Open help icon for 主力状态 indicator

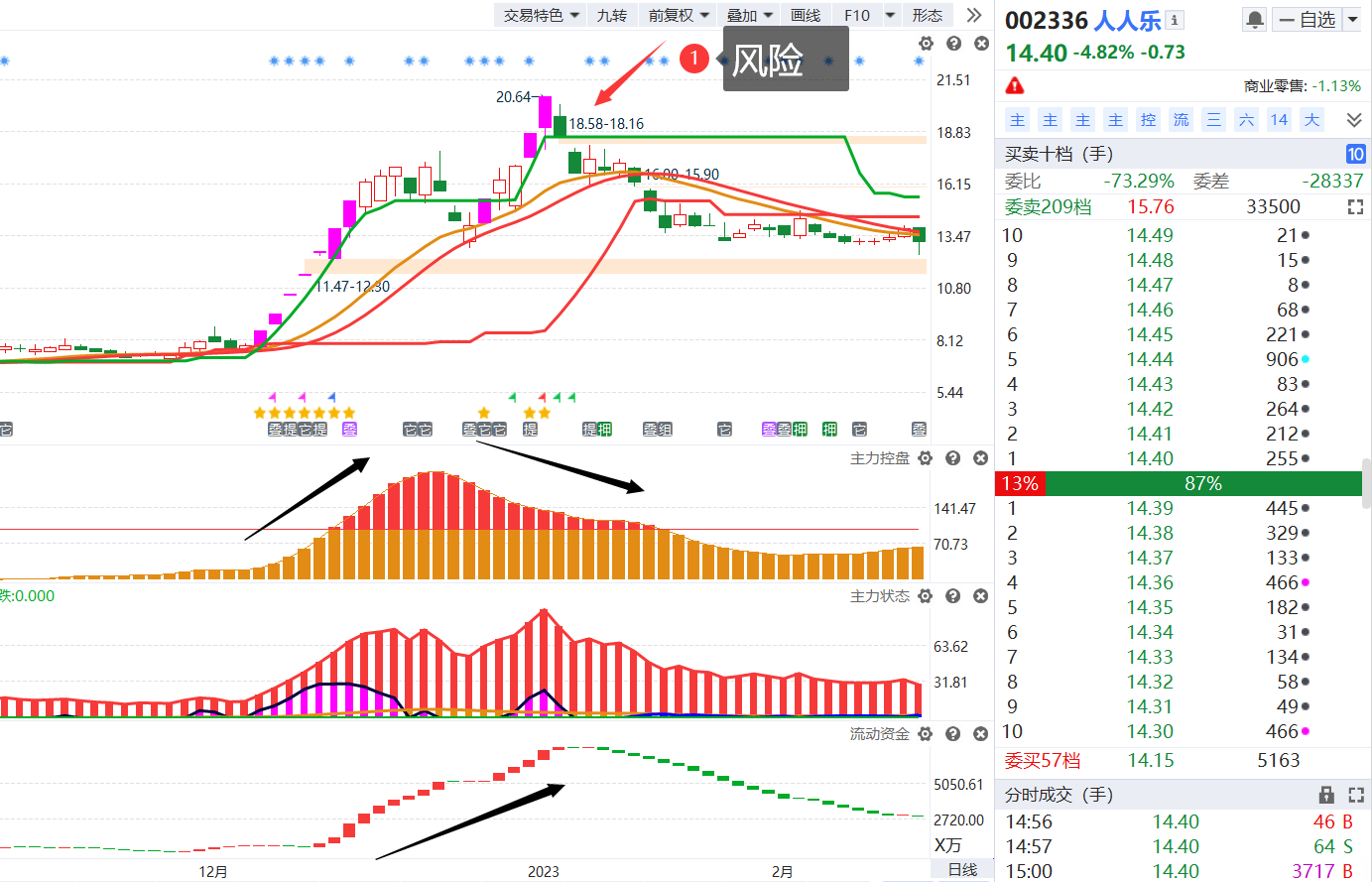953,596
